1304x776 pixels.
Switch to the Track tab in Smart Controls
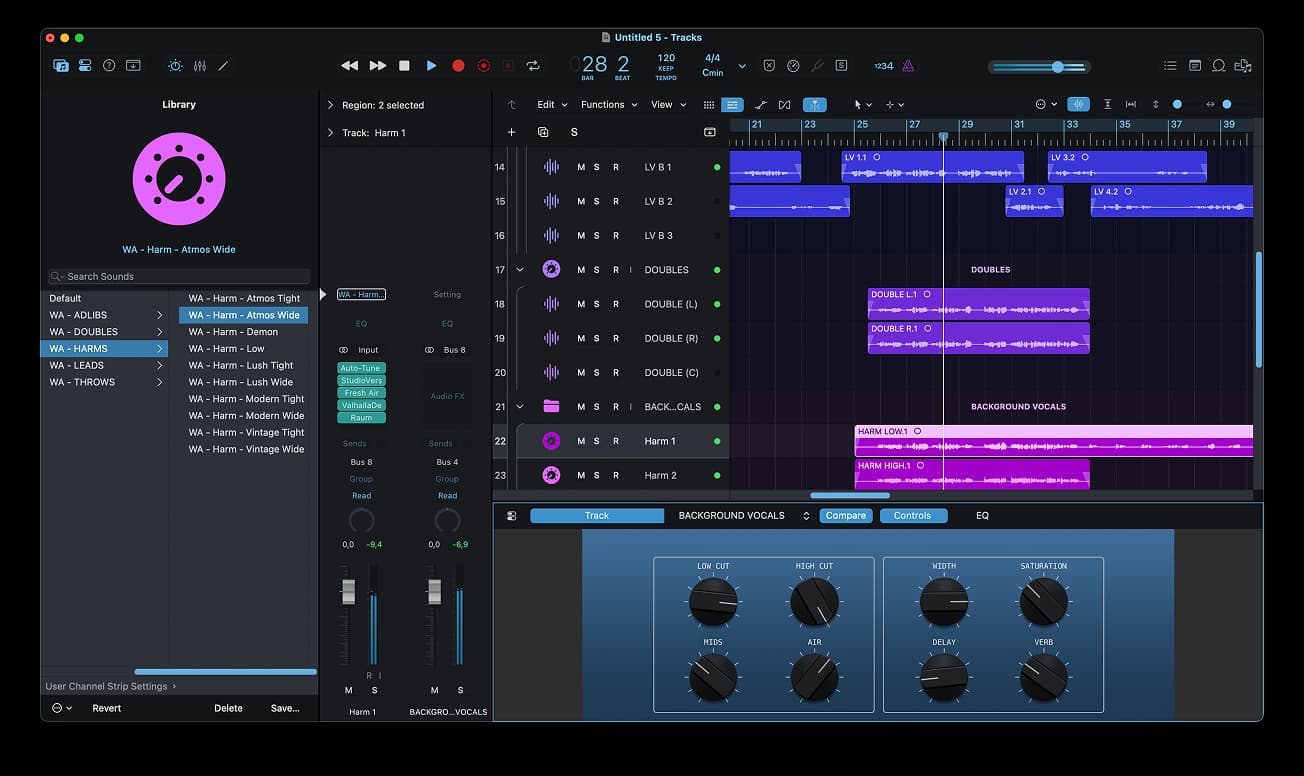click(597, 516)
